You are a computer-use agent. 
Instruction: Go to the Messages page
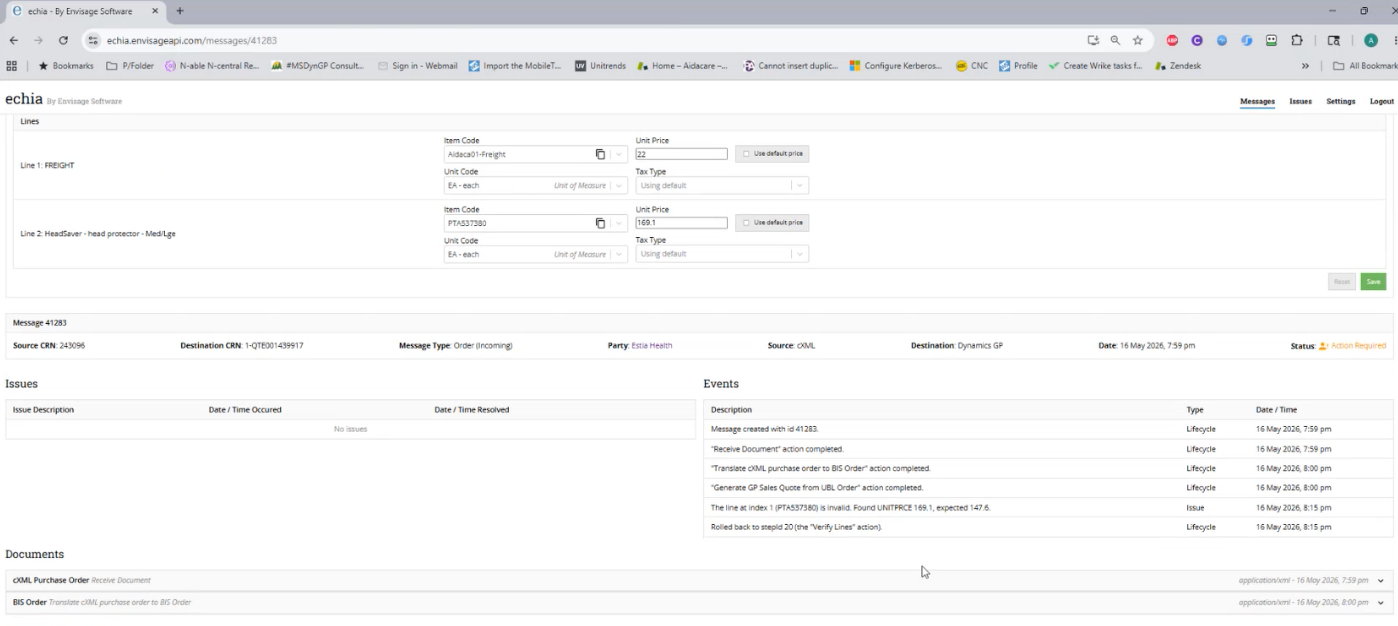1257,101
